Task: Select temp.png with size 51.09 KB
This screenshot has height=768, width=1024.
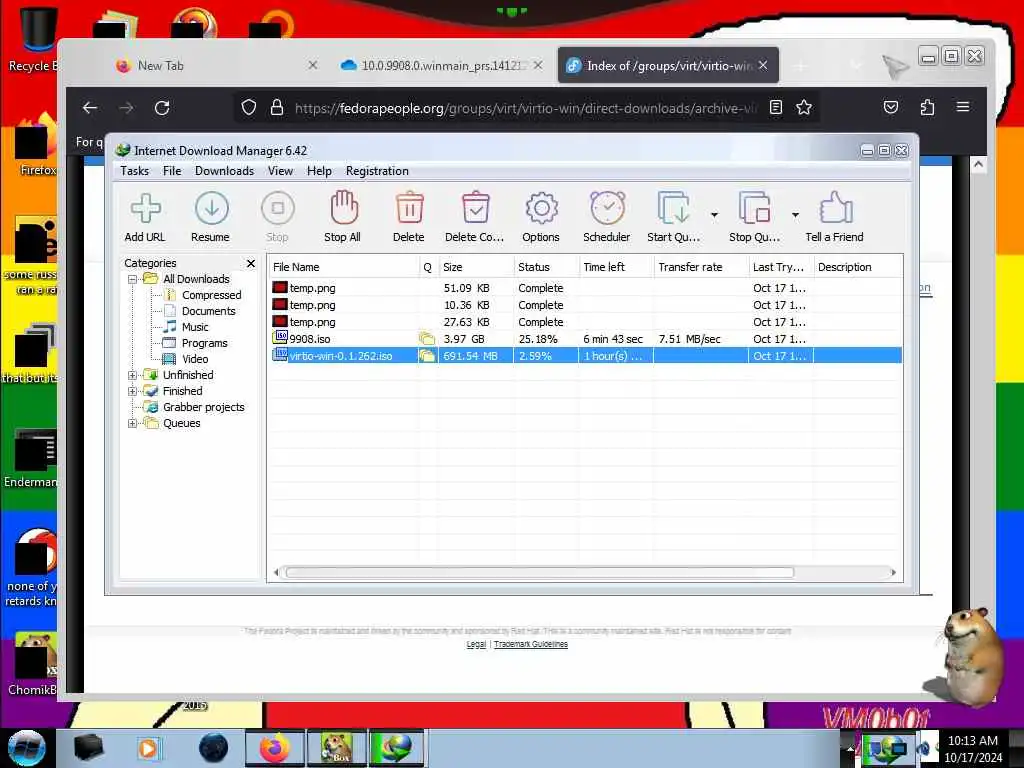Action: (586, 288)
